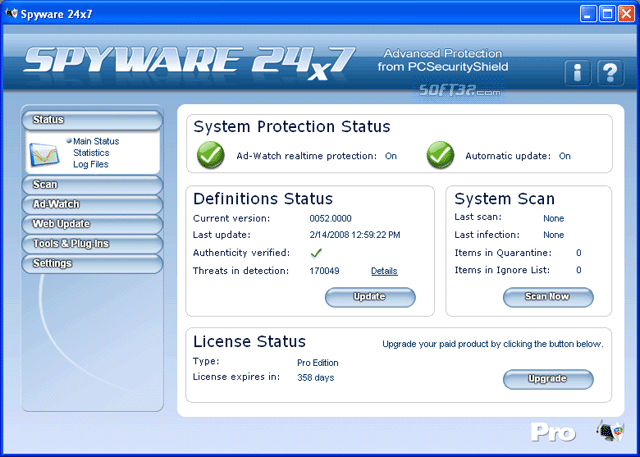640x457 pixels.
Task: Click the System Protection Status heading
Action: click(x=292, y=127)
